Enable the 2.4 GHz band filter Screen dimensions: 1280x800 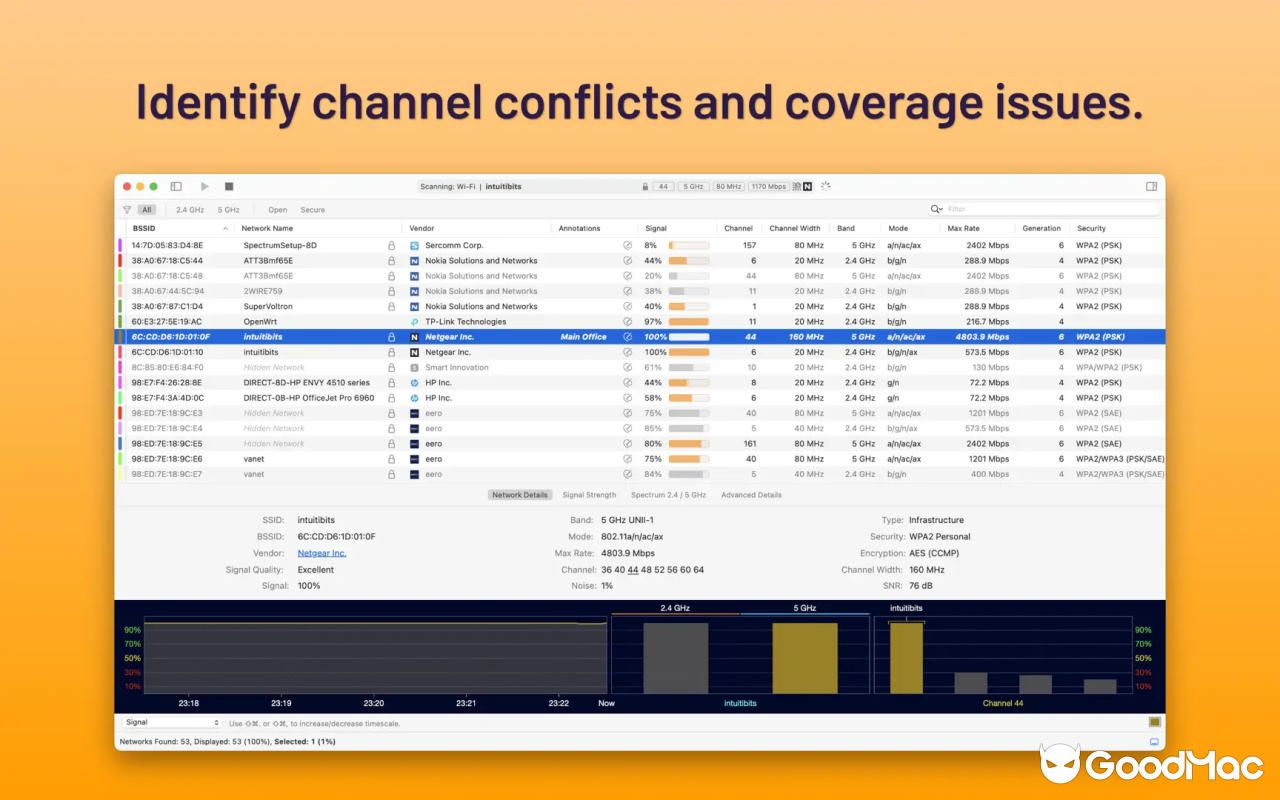pyautogui.click(x=190, y=210)
